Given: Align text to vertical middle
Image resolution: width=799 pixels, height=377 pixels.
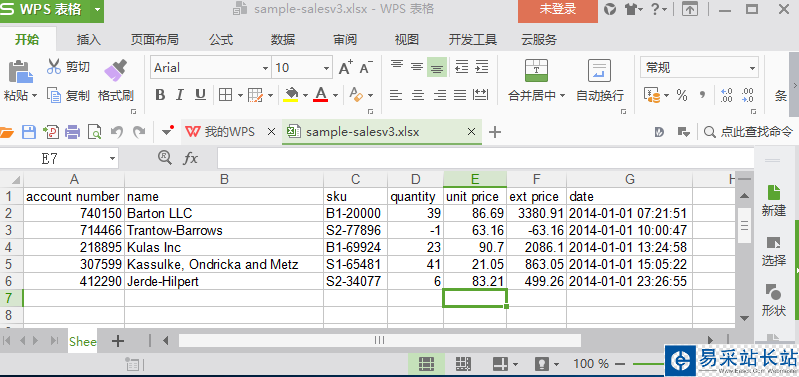Looking at the screenshot, I should tap(417, 67).
